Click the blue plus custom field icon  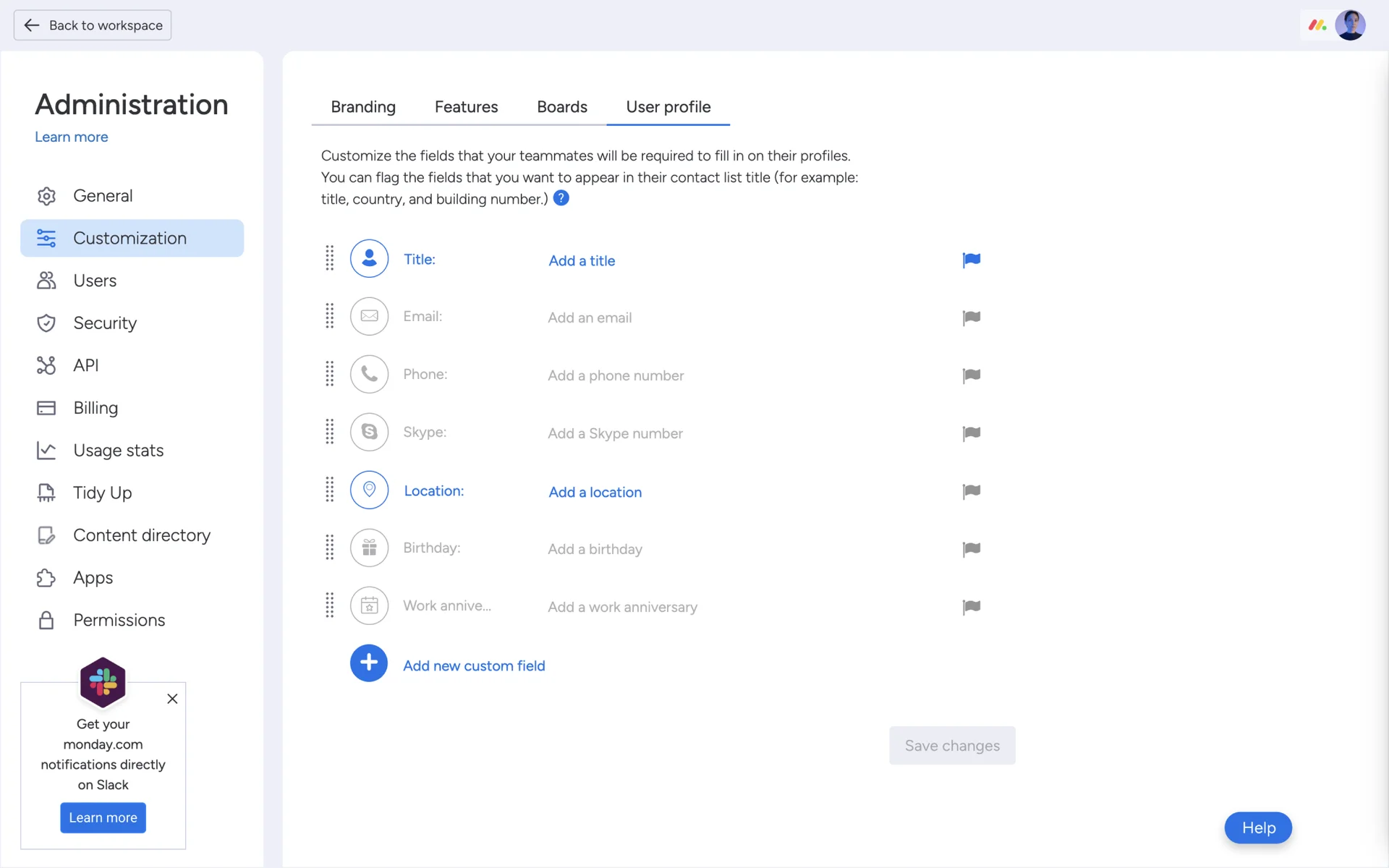pos(369,663)
